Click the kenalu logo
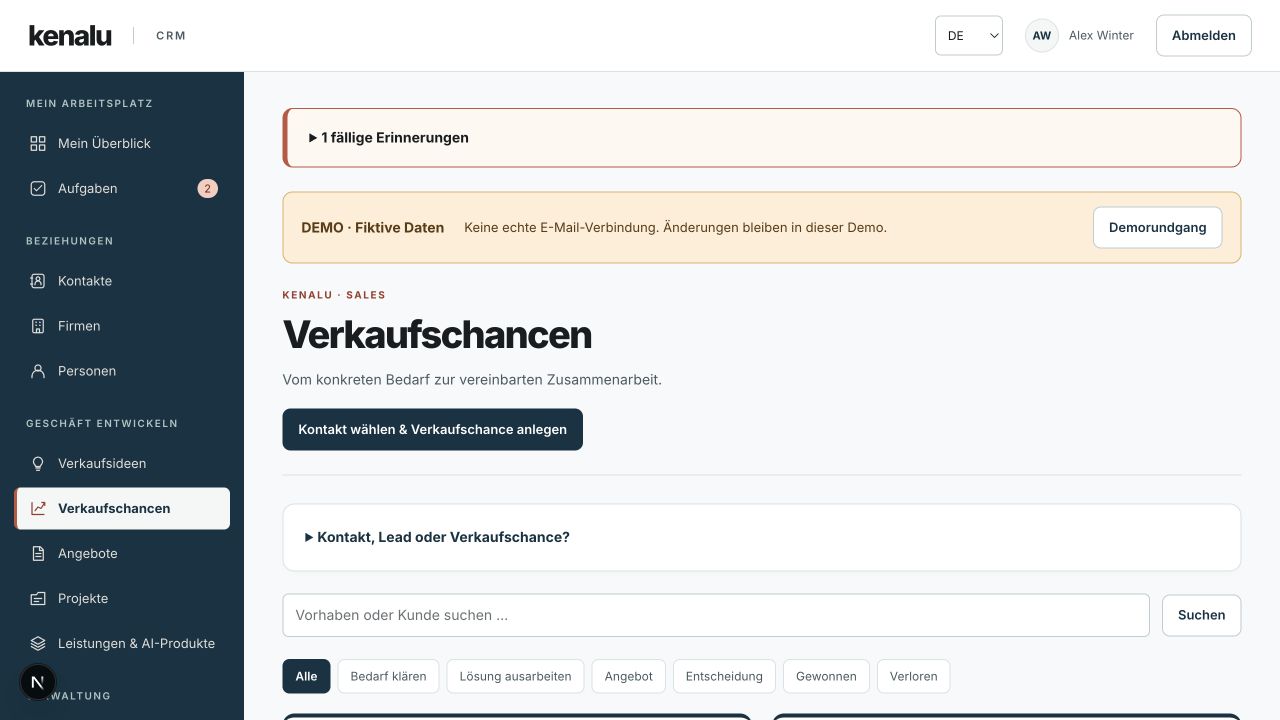The height and width of the screenshot is (720, 1280). [70, 35]
